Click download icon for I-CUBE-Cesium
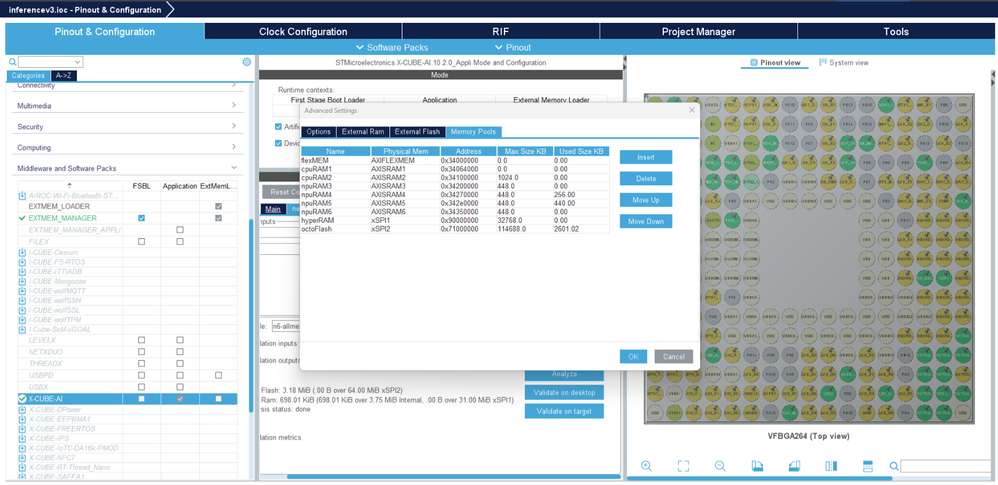 pos(23,253)
